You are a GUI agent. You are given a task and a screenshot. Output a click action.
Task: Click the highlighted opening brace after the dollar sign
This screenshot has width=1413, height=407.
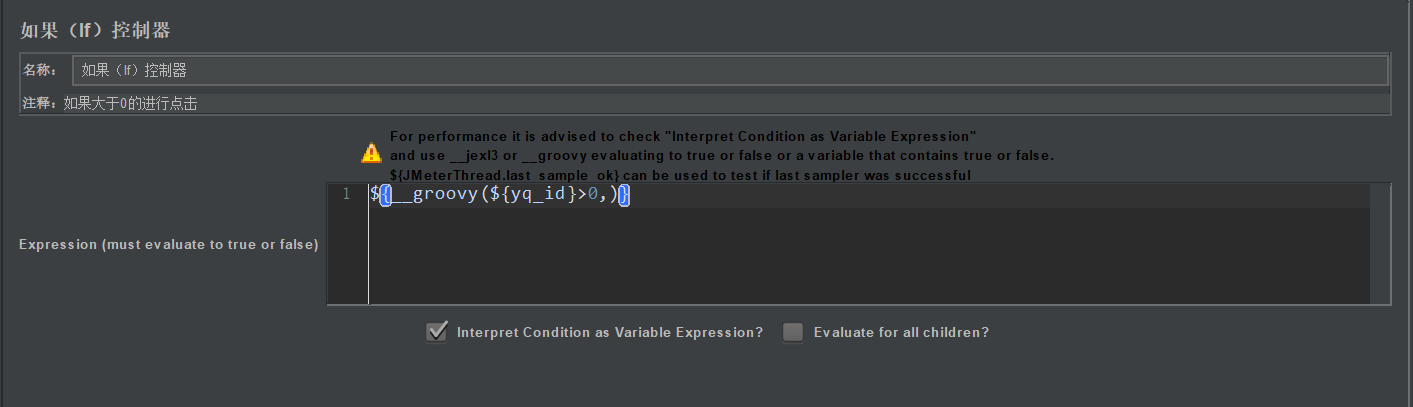click(x=385, y=195)
